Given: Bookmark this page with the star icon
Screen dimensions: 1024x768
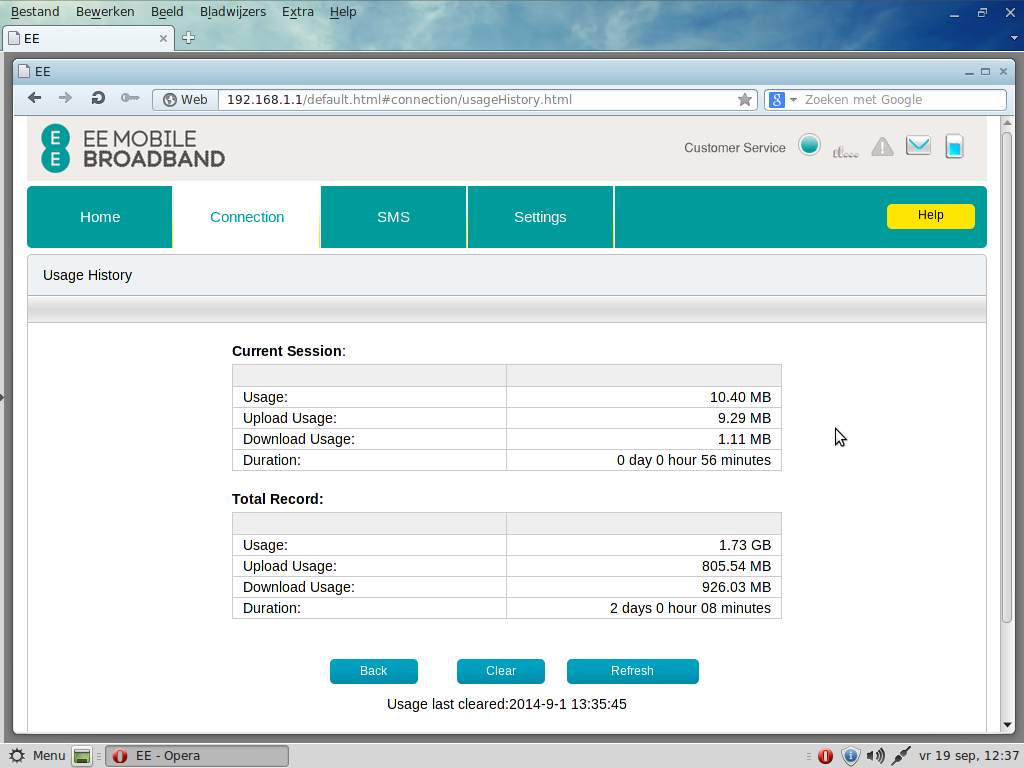Looking at the screenshot, I should click(x=744, y=100).
